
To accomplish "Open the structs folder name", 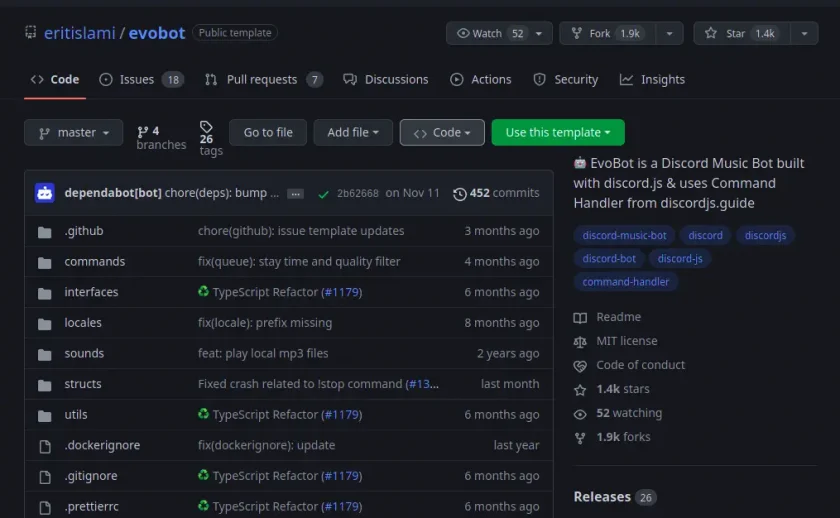I will click(x=82, y=384).
